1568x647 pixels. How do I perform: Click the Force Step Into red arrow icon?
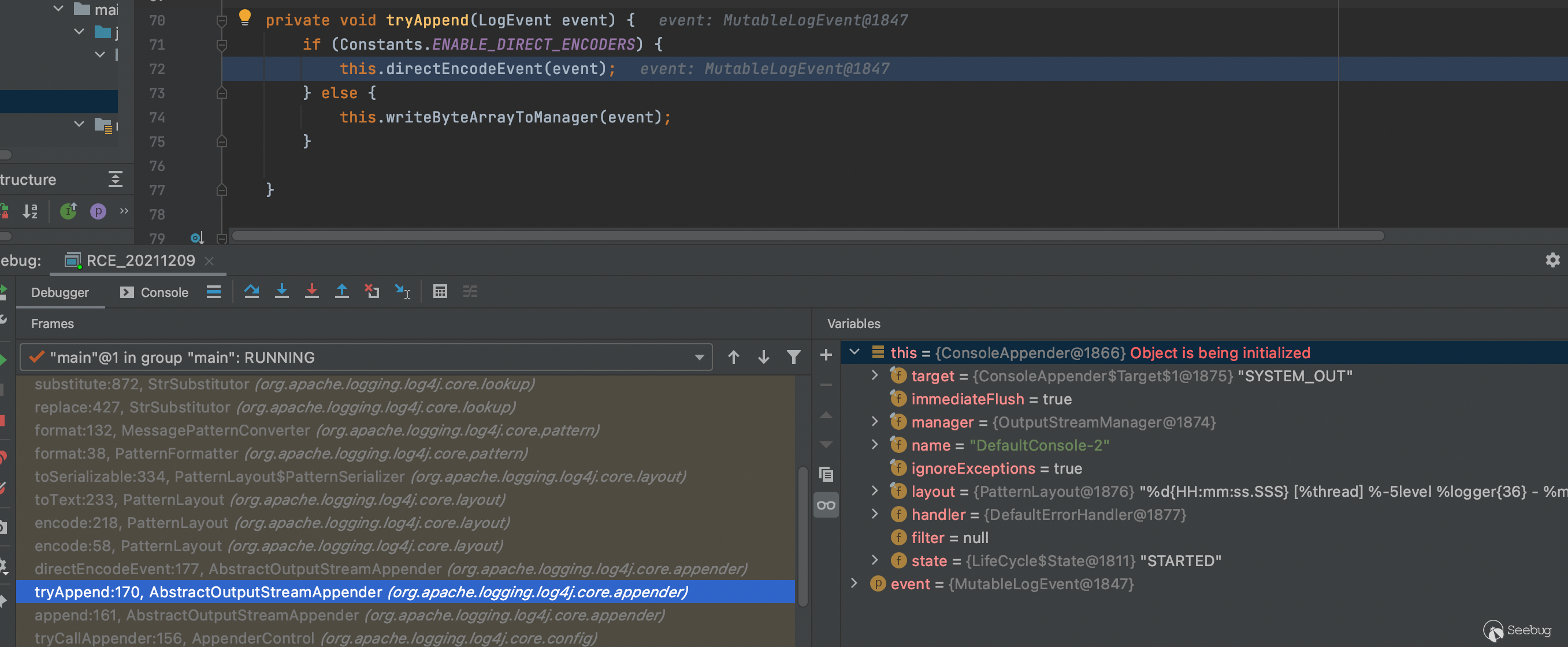coord(311,292)
